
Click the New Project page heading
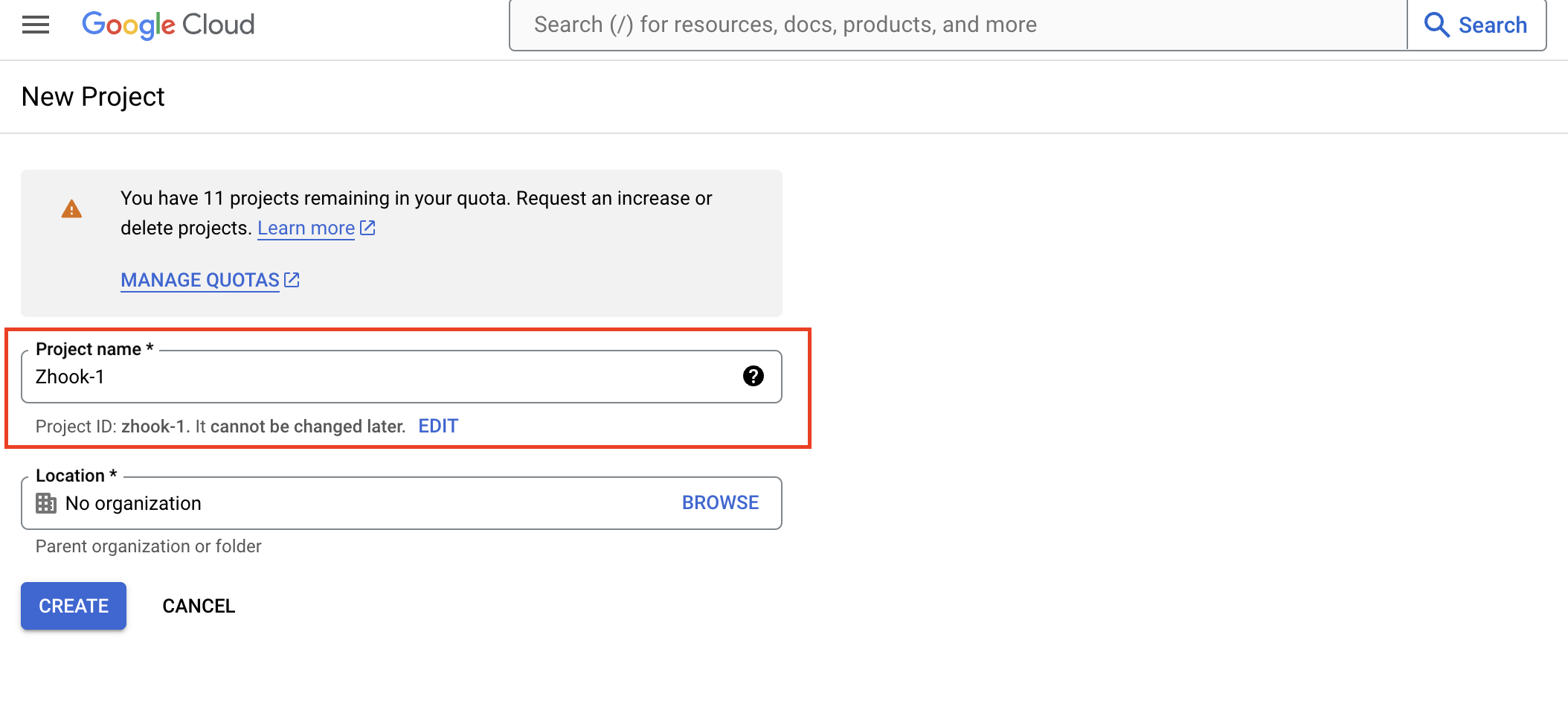93,98
